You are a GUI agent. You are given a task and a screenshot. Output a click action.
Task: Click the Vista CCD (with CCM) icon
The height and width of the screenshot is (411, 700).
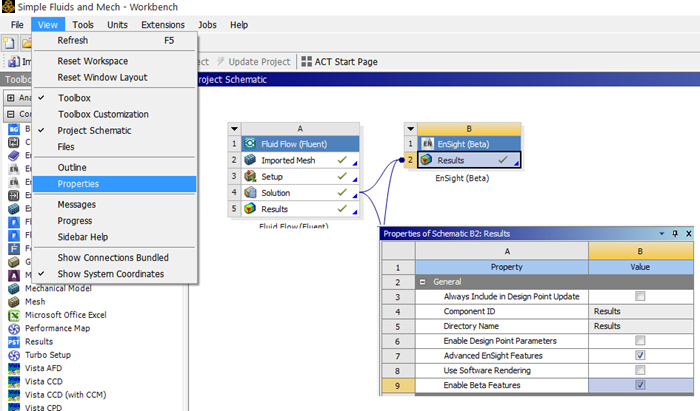pyautogui.click(x=14, y=395)
